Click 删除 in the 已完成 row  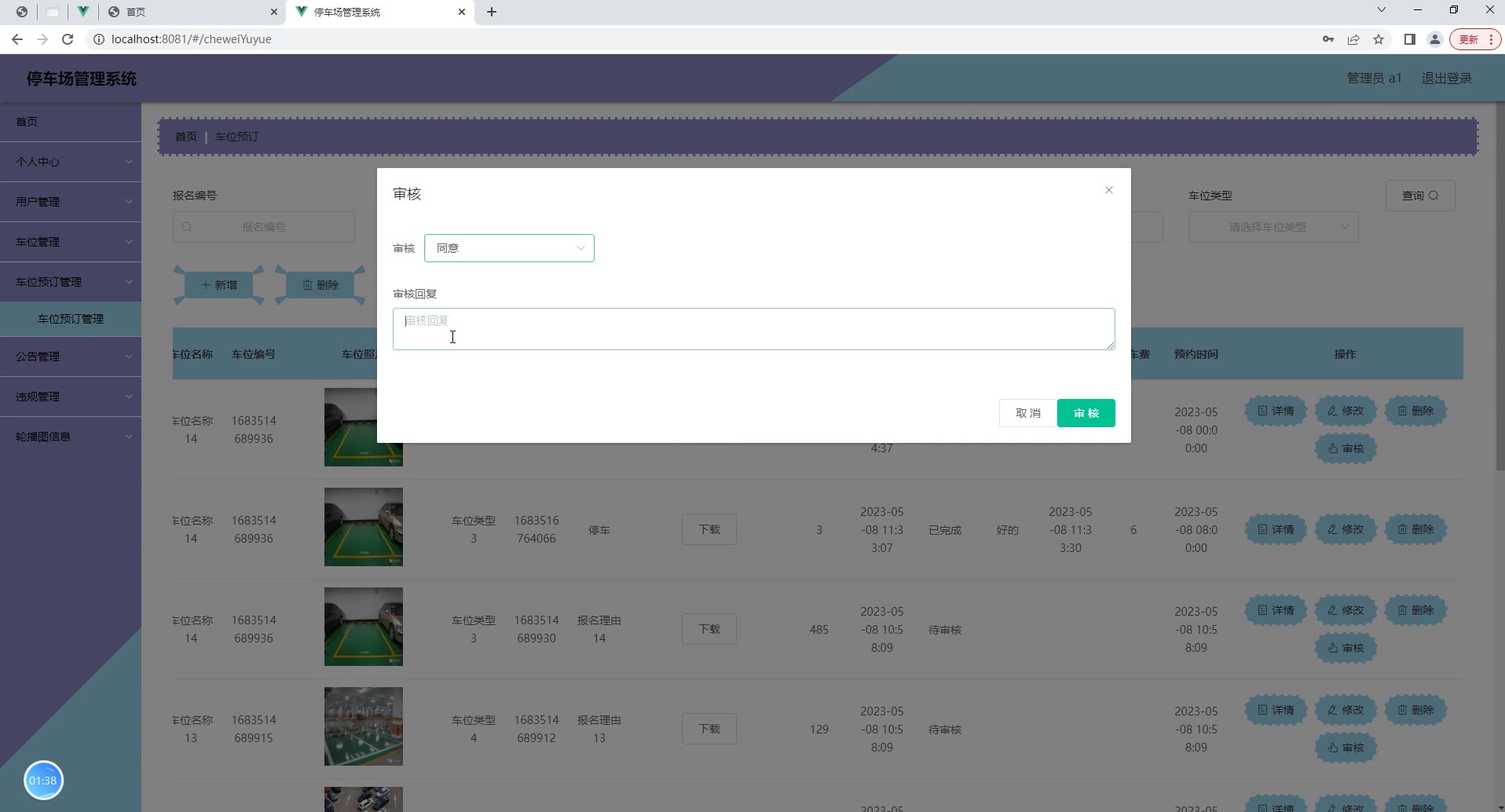pyautogui.click(x=1415, y=529)
